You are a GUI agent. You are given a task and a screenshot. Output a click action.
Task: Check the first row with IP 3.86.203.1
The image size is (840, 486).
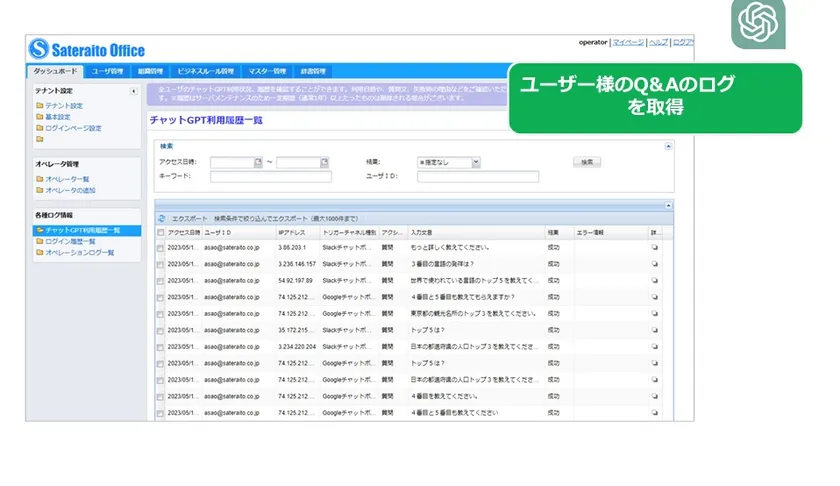tap(160, 246)
